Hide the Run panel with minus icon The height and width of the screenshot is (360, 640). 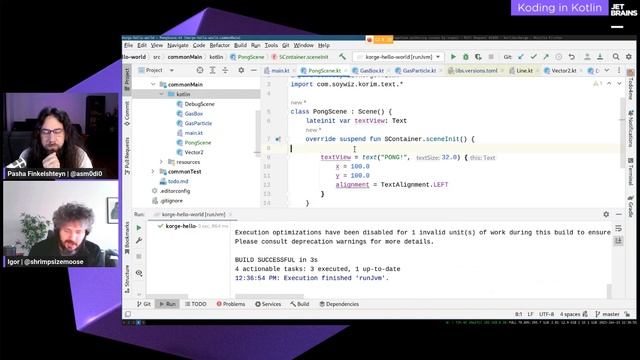(619, 214)
